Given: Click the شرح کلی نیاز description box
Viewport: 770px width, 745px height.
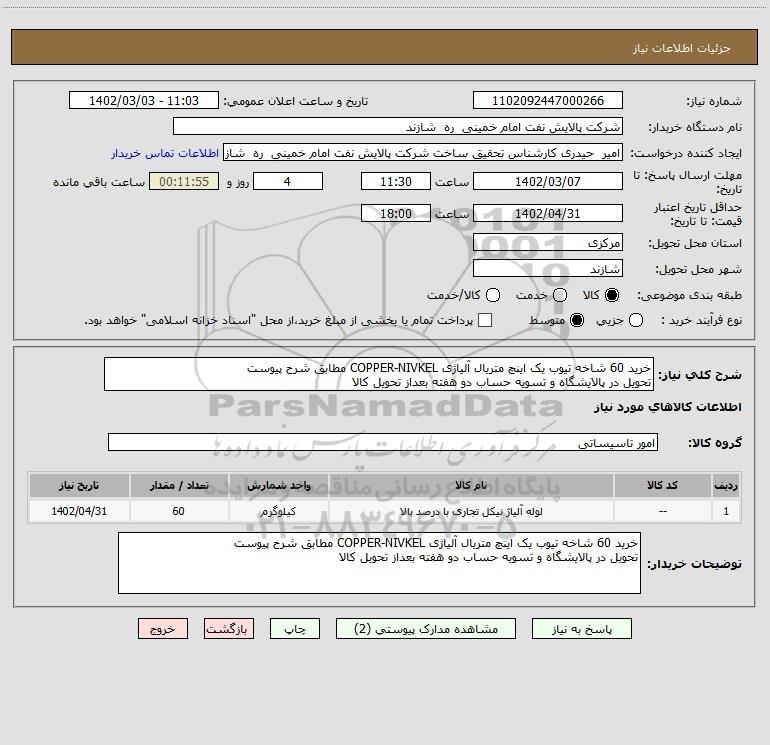Looking at the screenshot, I should click(x=379, y=375).
